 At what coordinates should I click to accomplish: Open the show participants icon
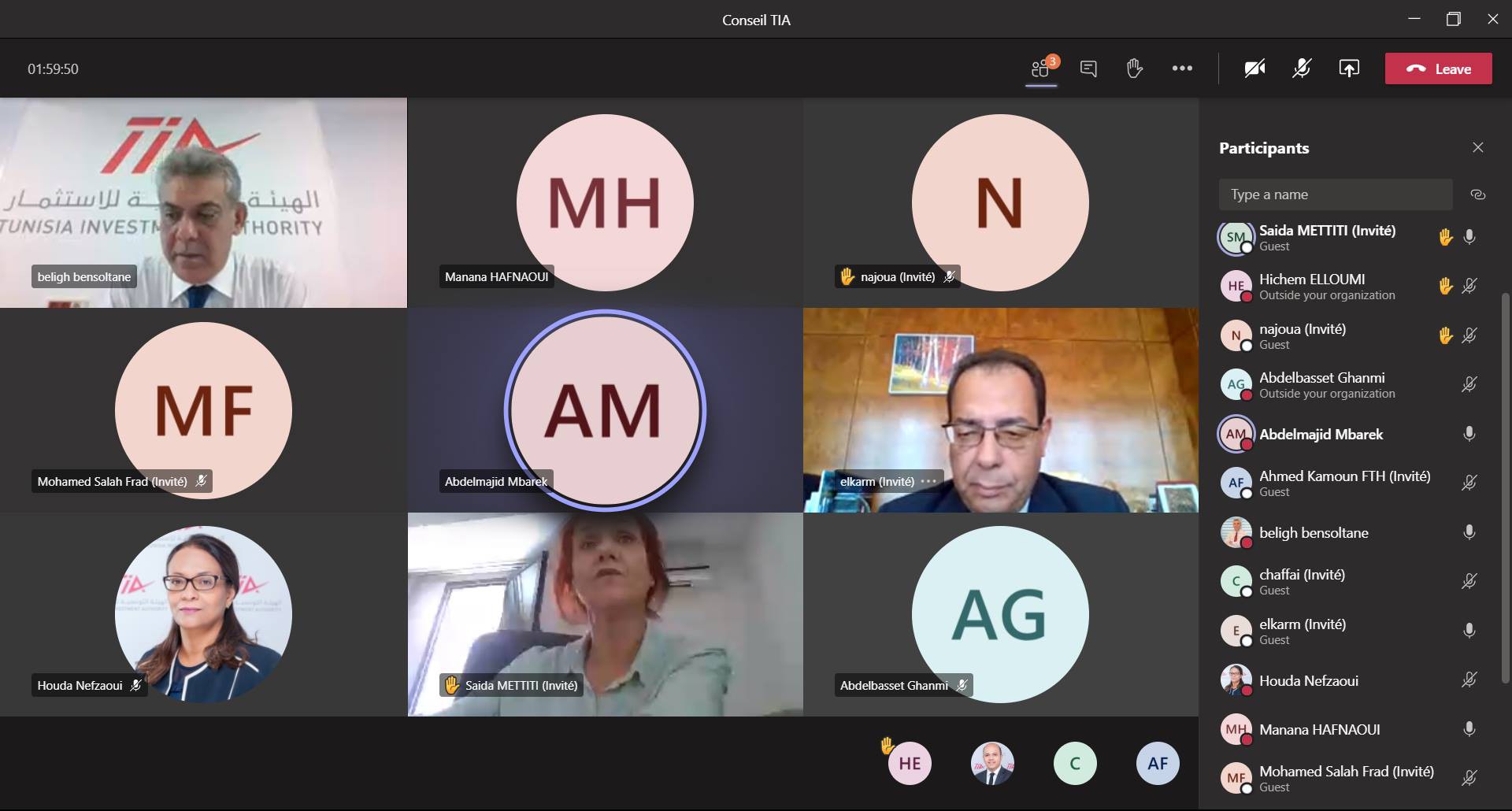[1040, 69]
